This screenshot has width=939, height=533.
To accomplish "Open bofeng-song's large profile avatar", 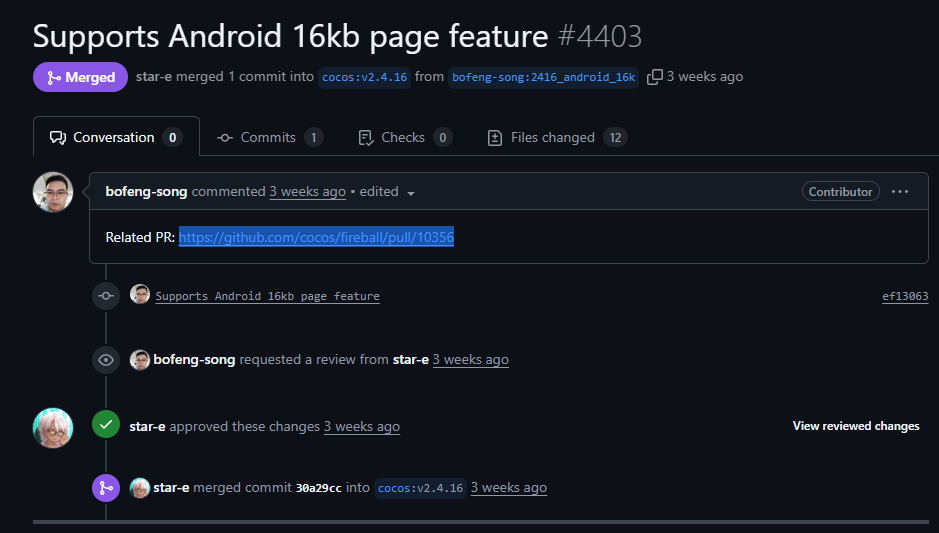I will (53, 192).
